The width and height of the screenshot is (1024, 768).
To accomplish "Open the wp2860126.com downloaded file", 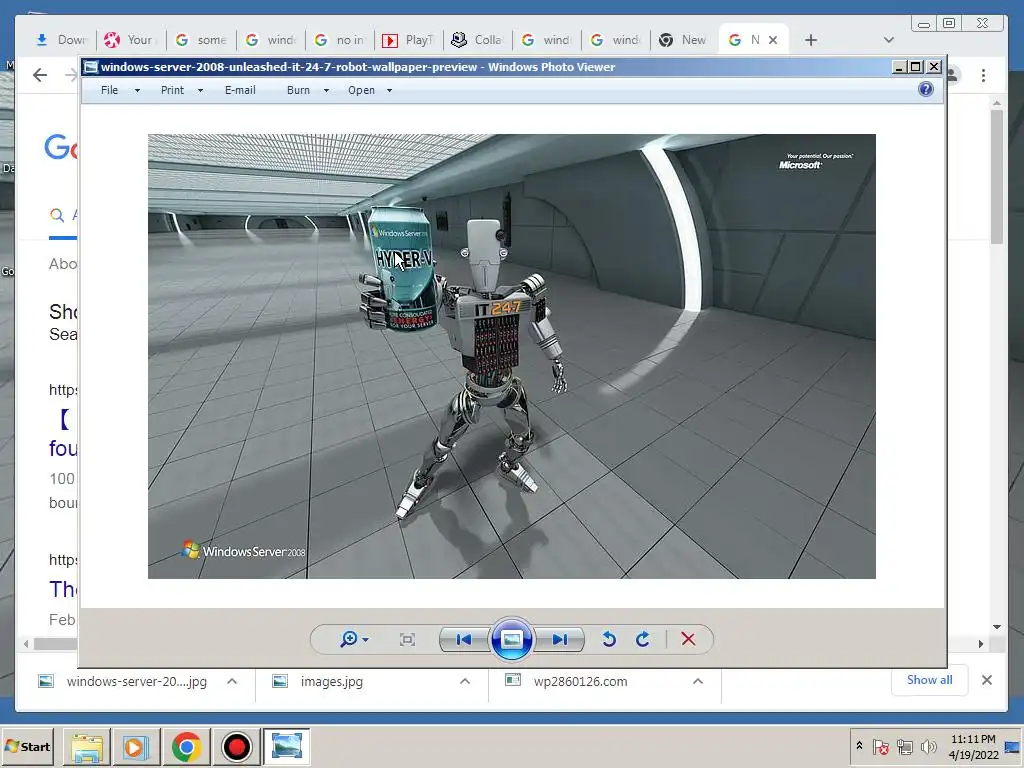I will [567, 681].
